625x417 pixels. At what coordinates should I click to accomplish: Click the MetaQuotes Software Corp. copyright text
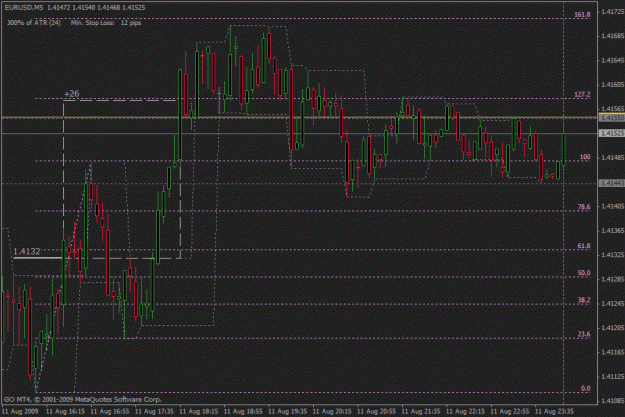coord(83,399)
